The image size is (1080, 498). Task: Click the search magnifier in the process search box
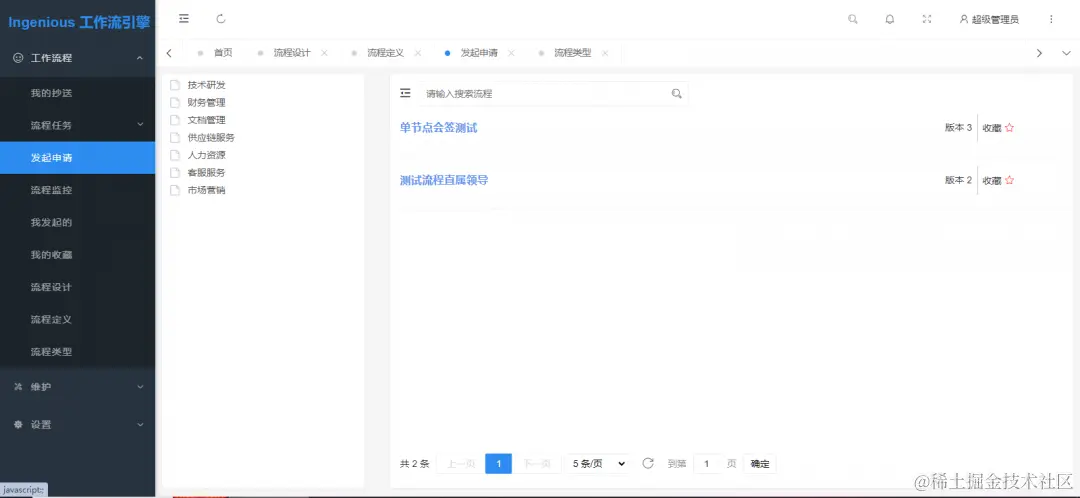point(676,94)
